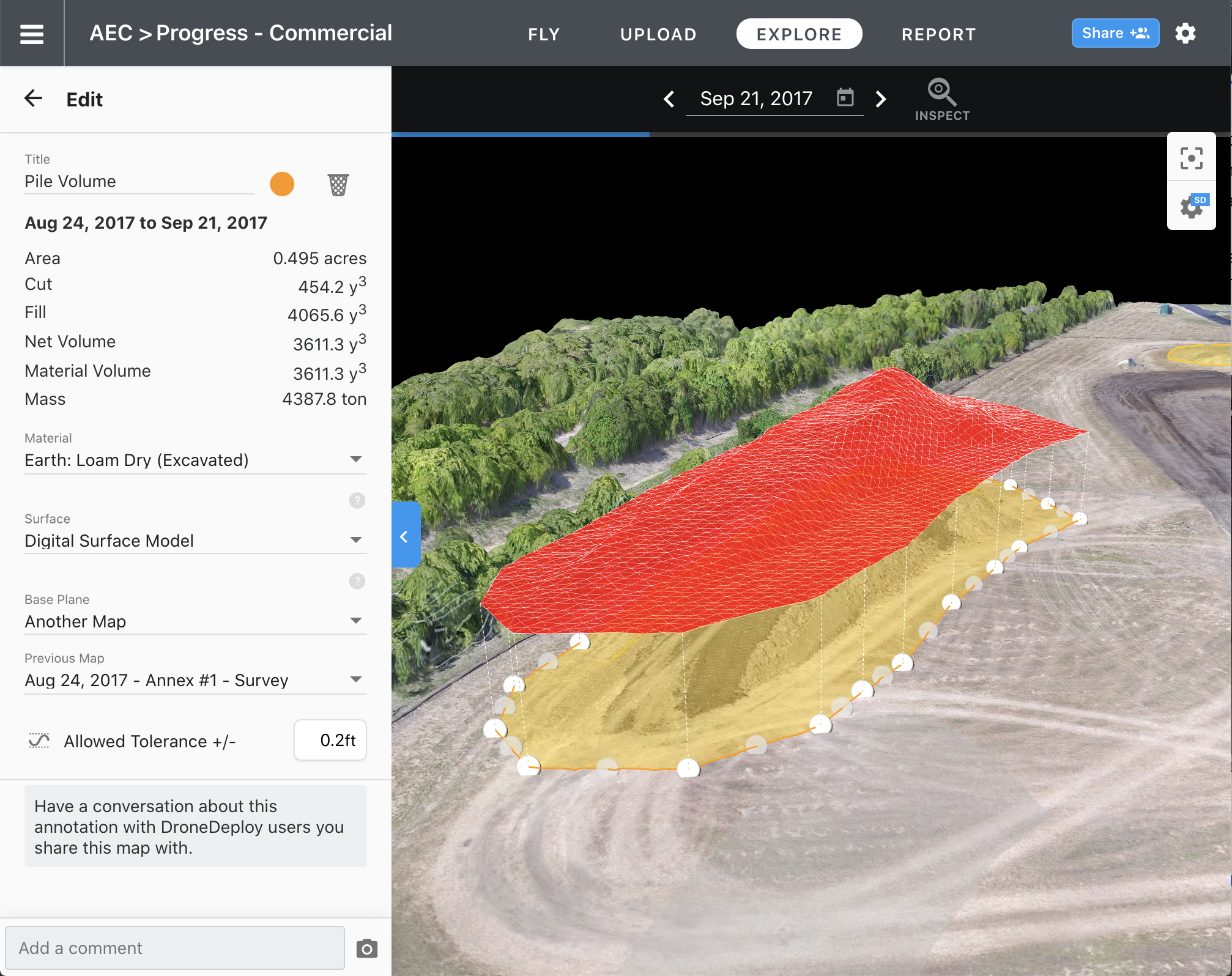Click the Share button with users icon
Screen dimensions: 1232x976
pos(1112,32)
